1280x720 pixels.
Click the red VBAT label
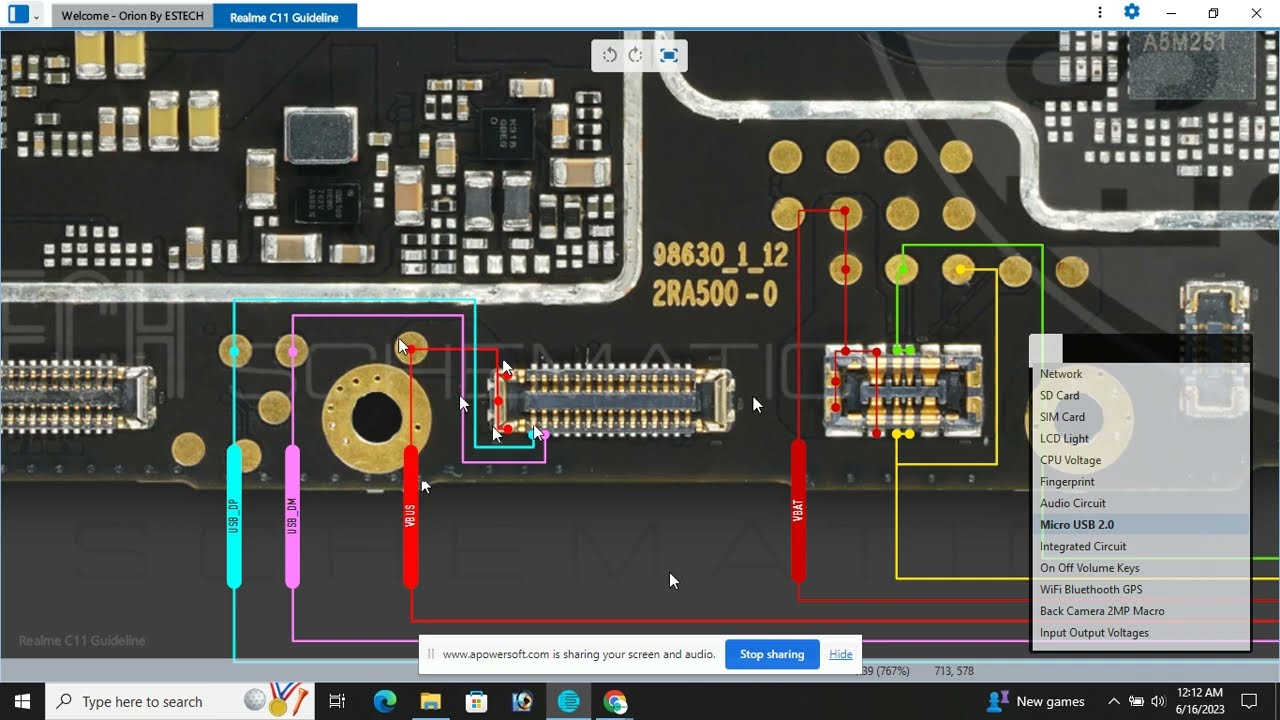[798, 510]
